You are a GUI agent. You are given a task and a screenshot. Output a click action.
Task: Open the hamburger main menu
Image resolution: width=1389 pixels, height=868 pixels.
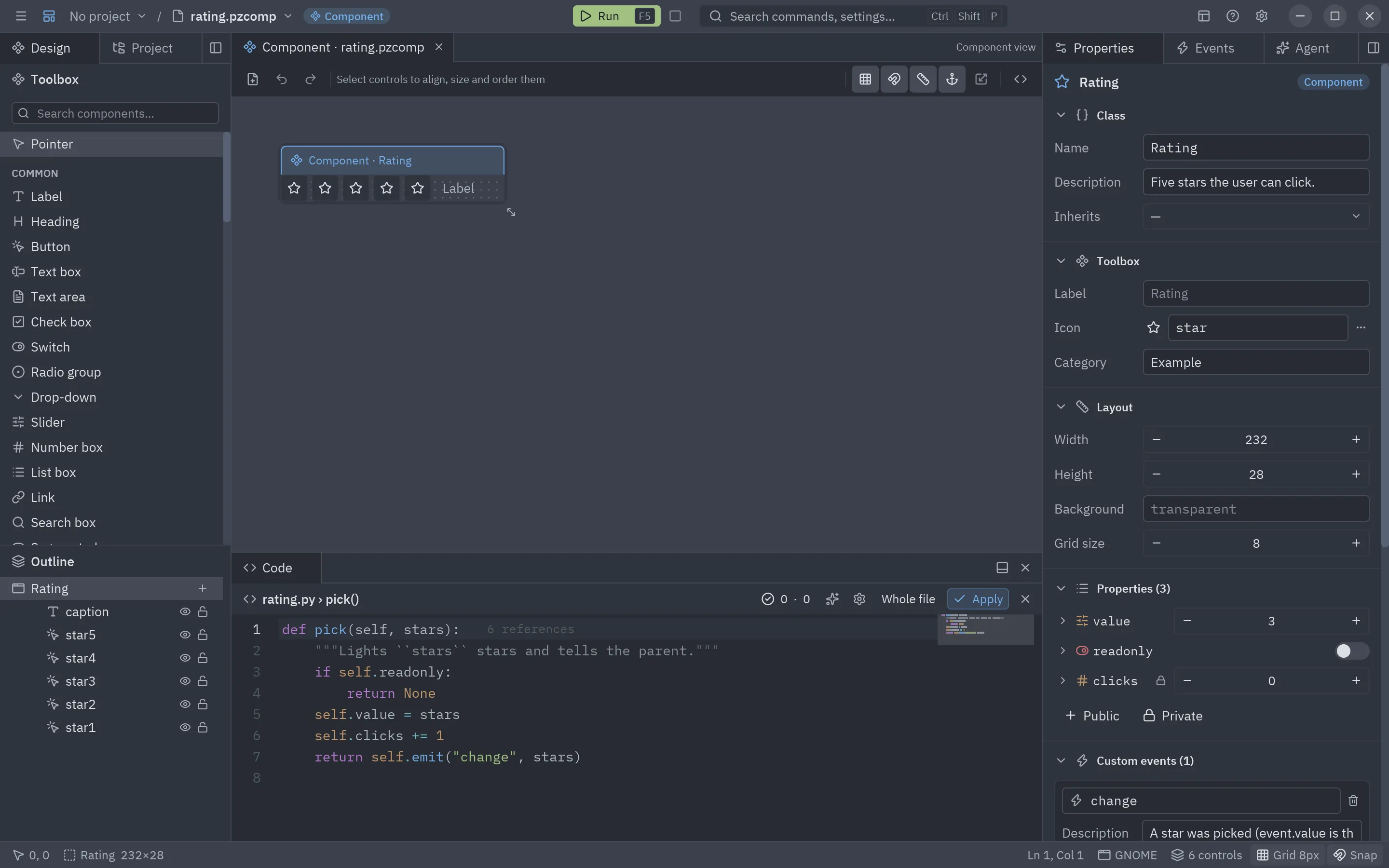click(21, 16)
